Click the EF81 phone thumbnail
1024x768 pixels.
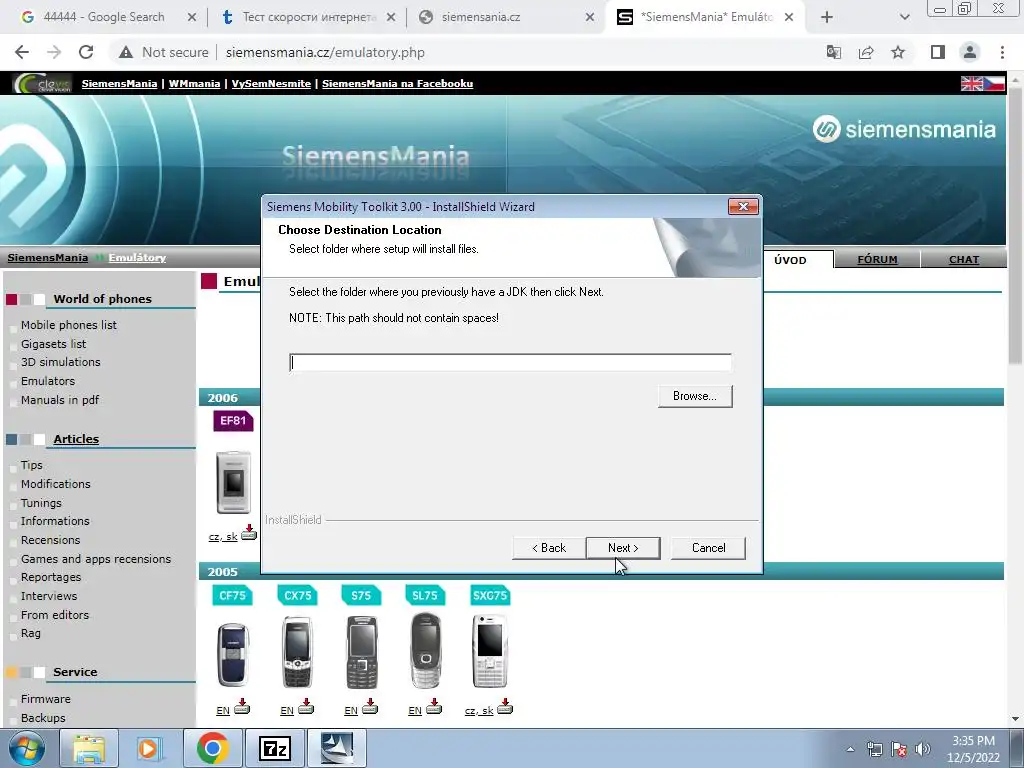point(233,483)
